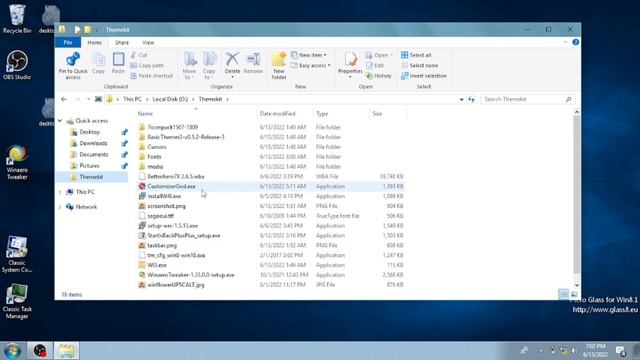Sort by the Date modified column header
Viewport: 640px width, 360px height.
coord(284,114)
